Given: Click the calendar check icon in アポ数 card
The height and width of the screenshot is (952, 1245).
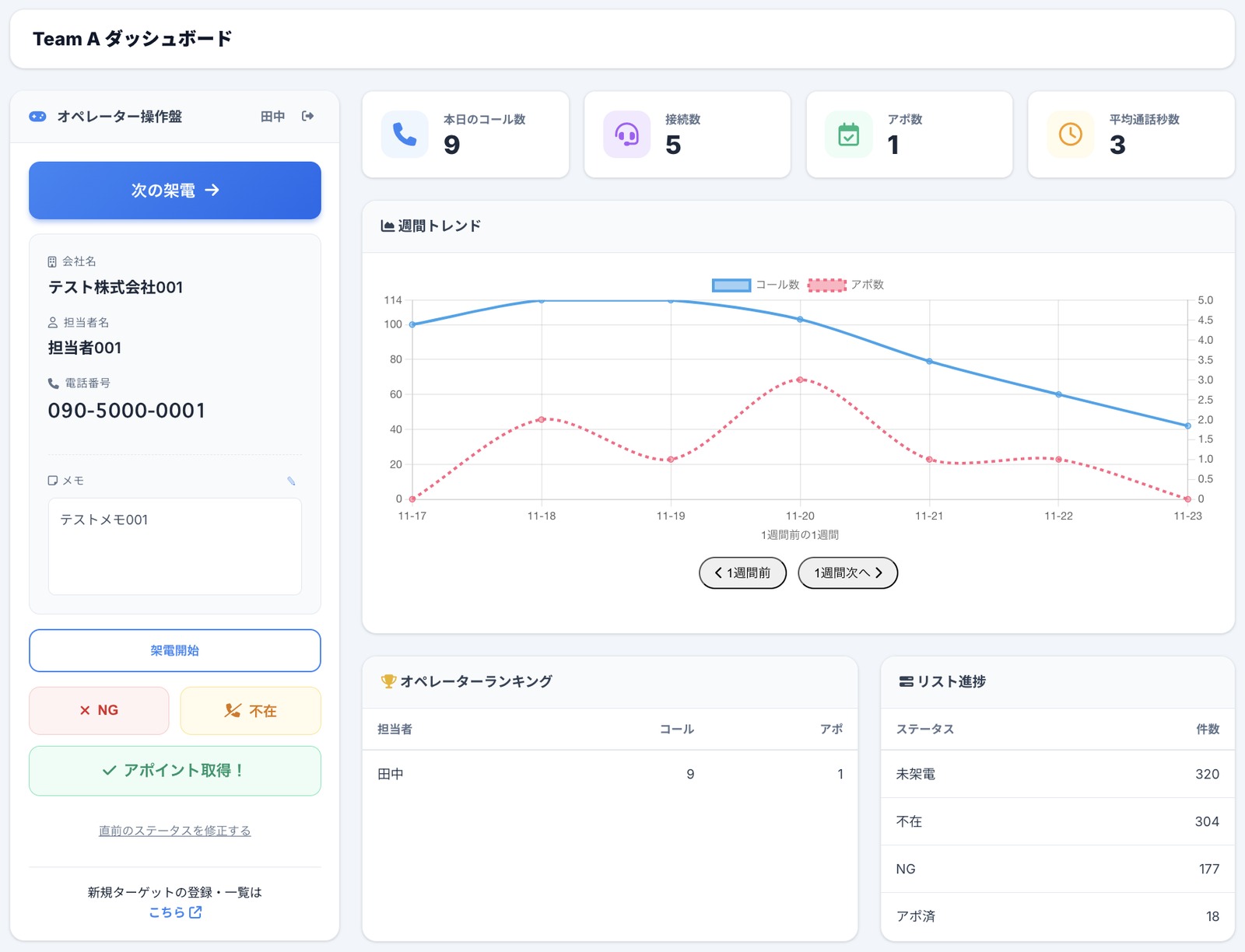Looking at the screenshot, I should tap(848, 135).
